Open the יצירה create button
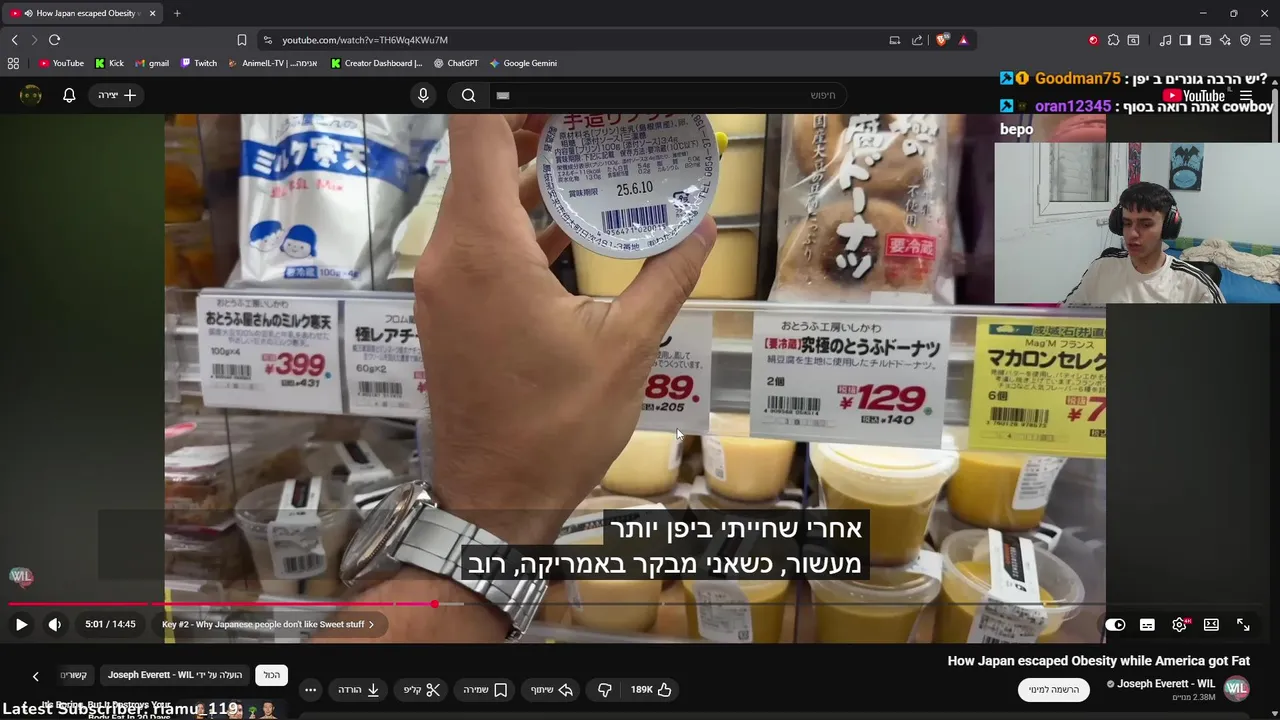This screenshot has height=720, width=1280. coord(117,95)
